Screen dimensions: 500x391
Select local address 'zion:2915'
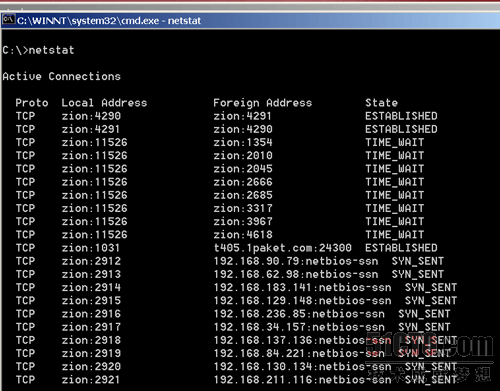tap(91, 301)
